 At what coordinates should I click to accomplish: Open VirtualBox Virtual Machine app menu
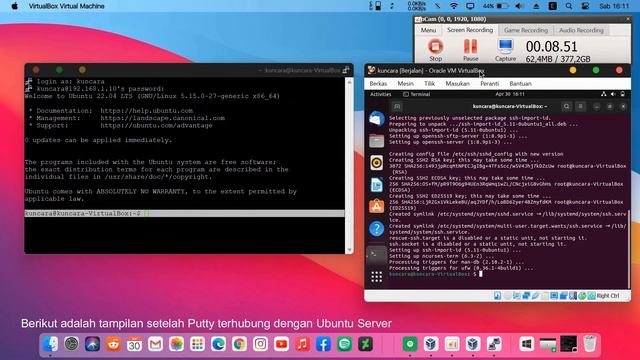pyautogui.click(x=67, y=6)
